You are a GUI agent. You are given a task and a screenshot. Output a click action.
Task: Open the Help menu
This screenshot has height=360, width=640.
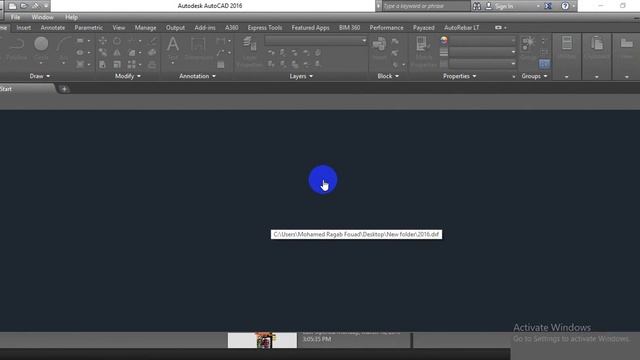71,17
